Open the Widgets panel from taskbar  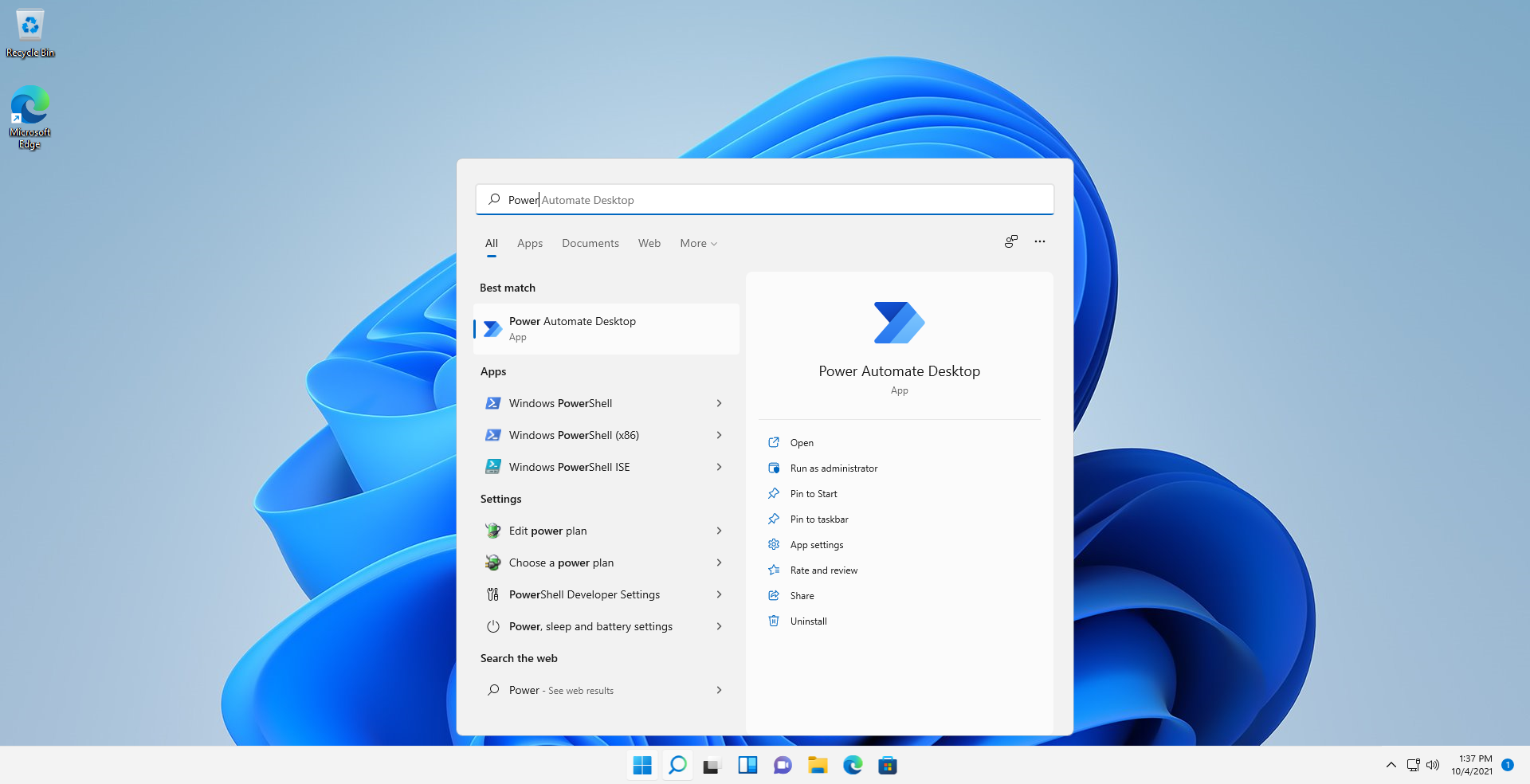pyautogui.click(x=747, y=765)
